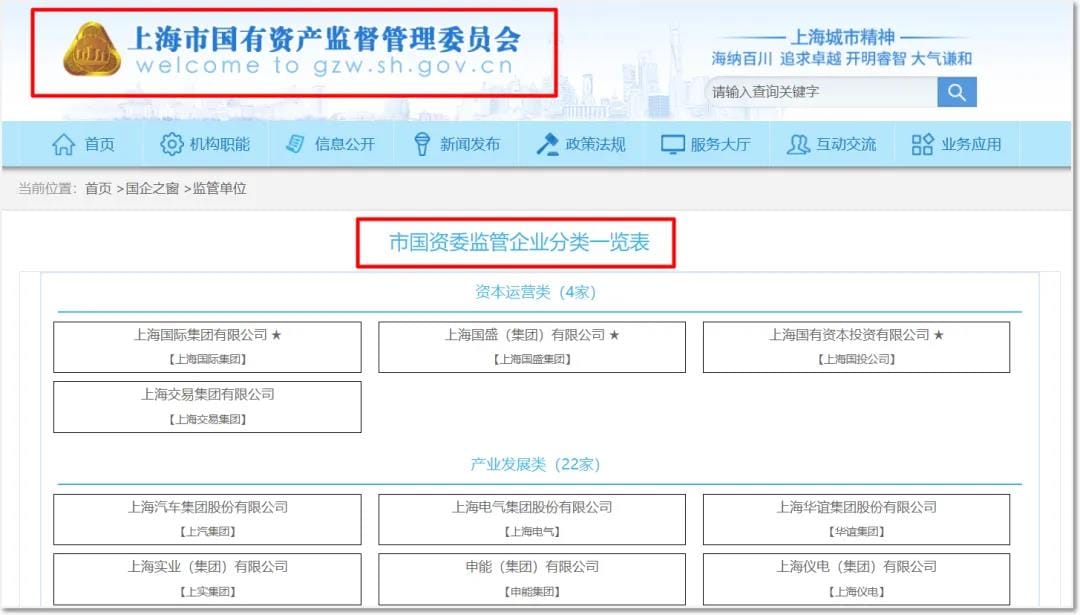The height and width of the screenshot is (615, 1080).
Task: Open the 上海华谊集团股份有限公司 company card
Action: point(856,519)
